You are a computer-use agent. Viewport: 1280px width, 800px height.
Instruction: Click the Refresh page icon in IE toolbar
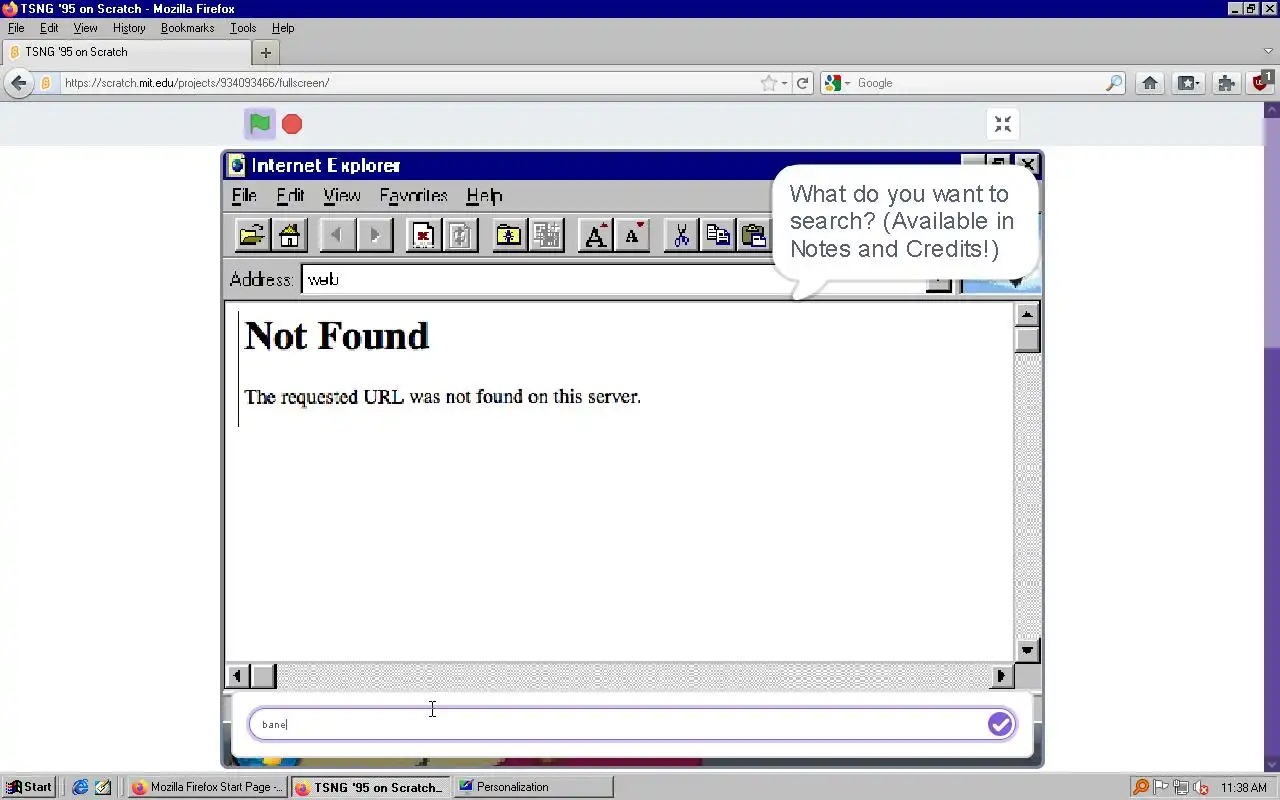[460, 235]
